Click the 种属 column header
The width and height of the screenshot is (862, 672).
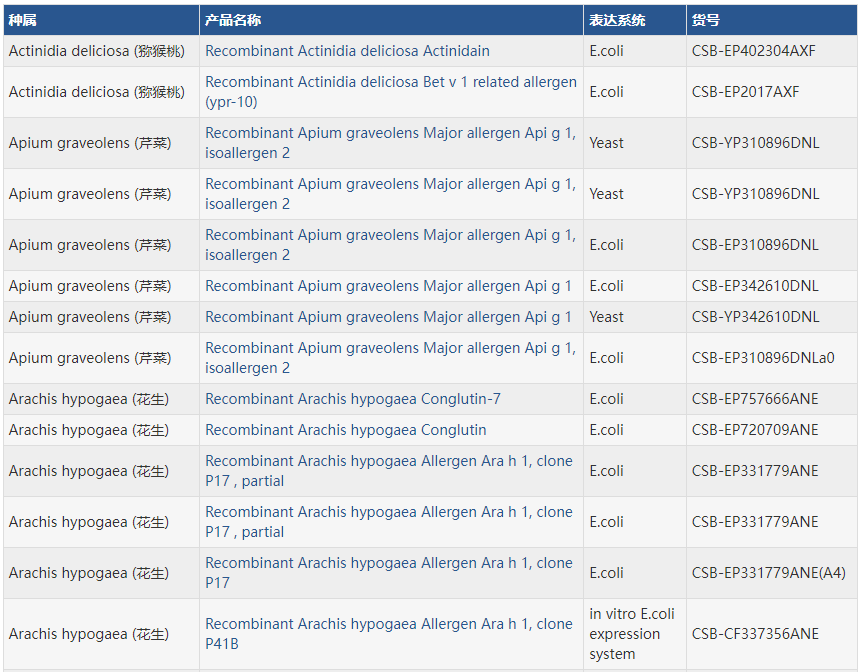(x=23, y=20)
